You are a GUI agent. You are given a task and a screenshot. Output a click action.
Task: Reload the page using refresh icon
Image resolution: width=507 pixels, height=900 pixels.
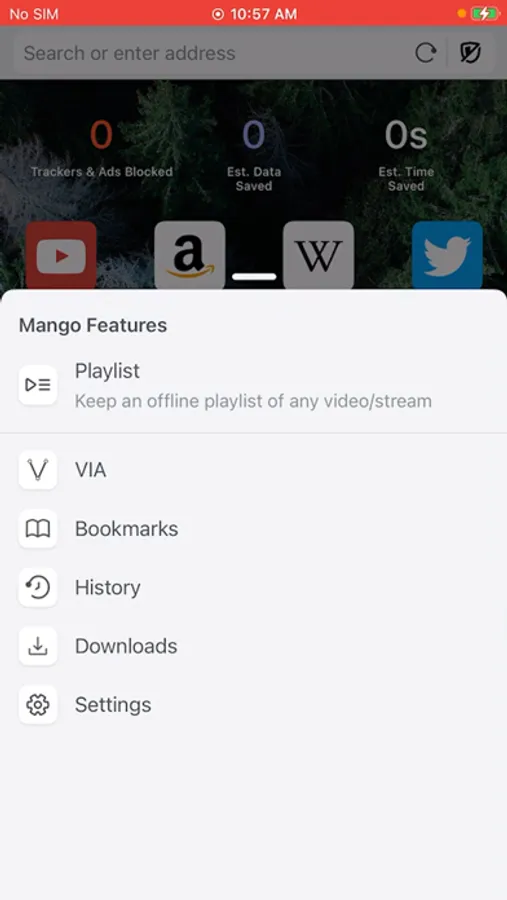(425, 53)
